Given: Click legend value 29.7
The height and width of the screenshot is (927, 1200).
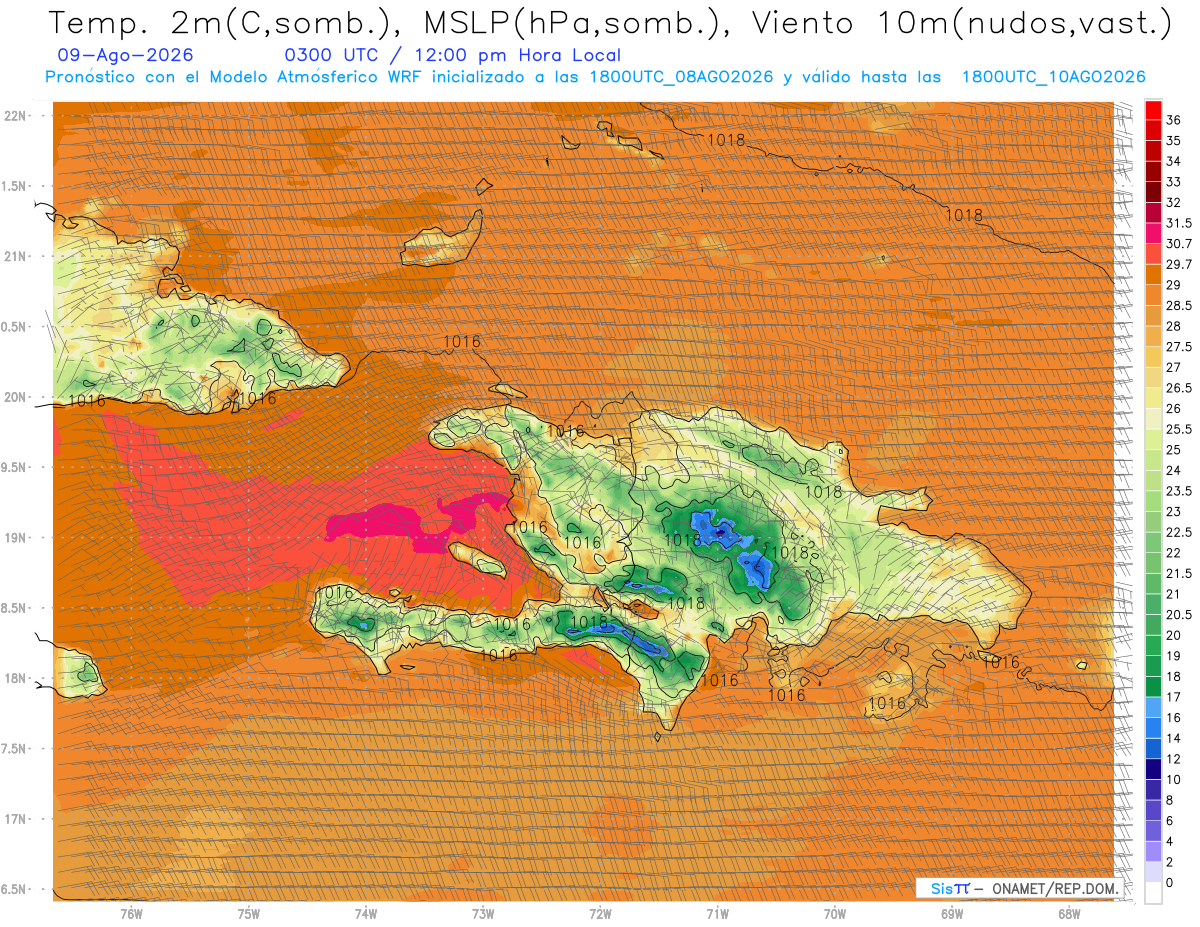Looking at the screenshot, I should [1178, 264].
